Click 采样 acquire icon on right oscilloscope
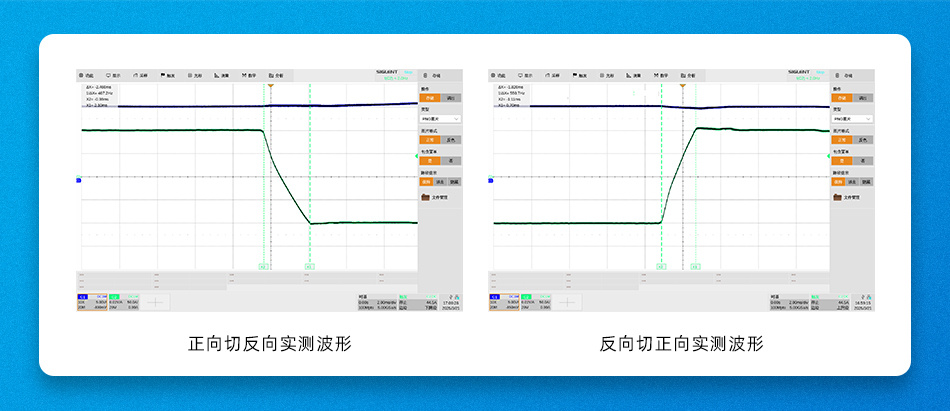Screen dimensions: 950x411 click(552, 75)
